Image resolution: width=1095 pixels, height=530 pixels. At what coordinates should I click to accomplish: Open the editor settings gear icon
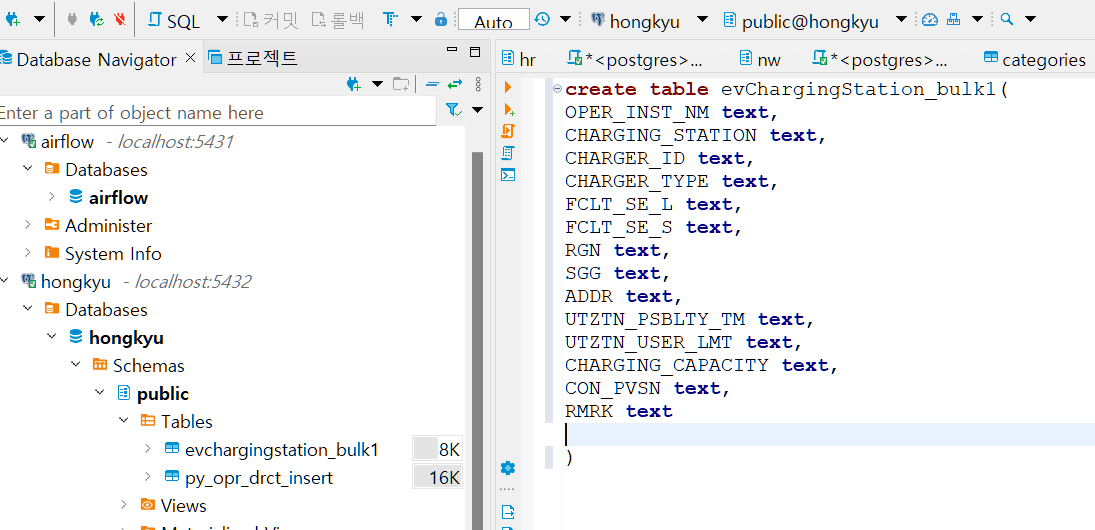[508, 468]
